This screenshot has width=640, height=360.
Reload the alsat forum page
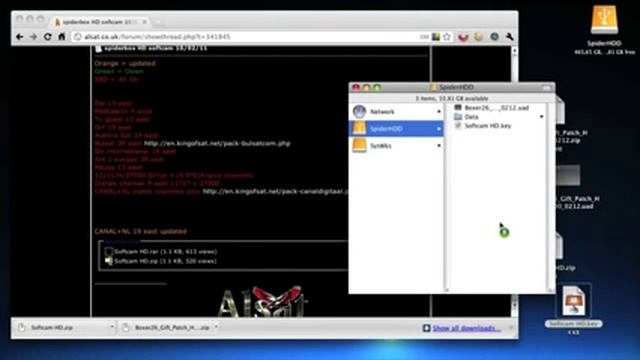(48, 37)
